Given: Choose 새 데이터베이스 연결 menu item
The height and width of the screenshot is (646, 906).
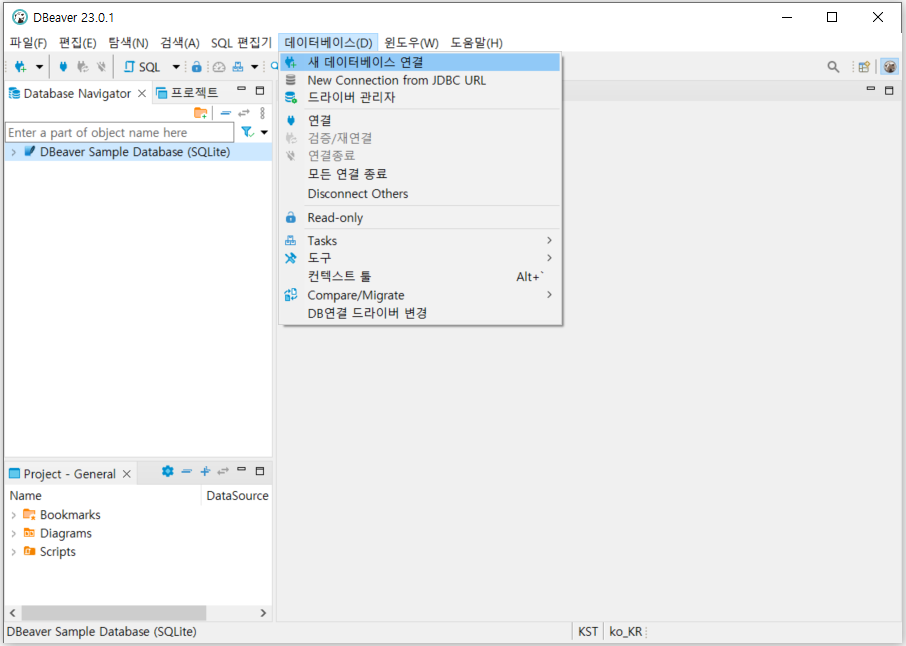Looking at the screenshot, I should tap(420, 62).
